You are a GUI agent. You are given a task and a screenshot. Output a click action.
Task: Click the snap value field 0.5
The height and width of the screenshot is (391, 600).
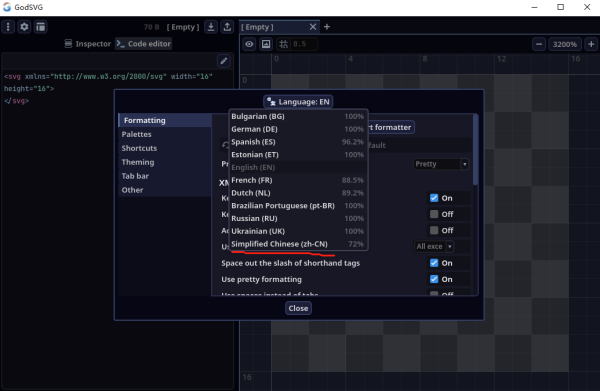click(304, 44)
